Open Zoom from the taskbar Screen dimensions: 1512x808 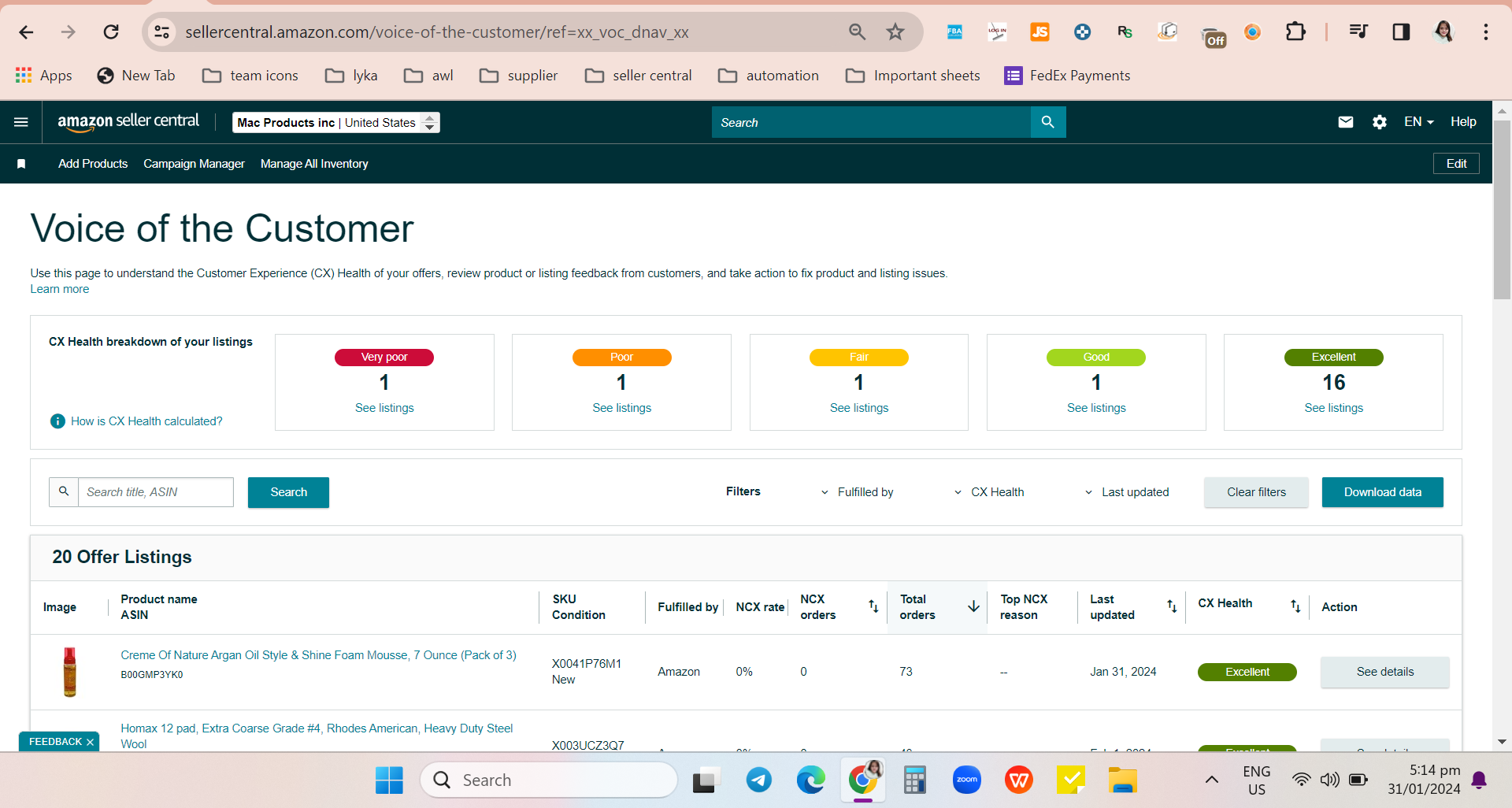click(967, 780)
